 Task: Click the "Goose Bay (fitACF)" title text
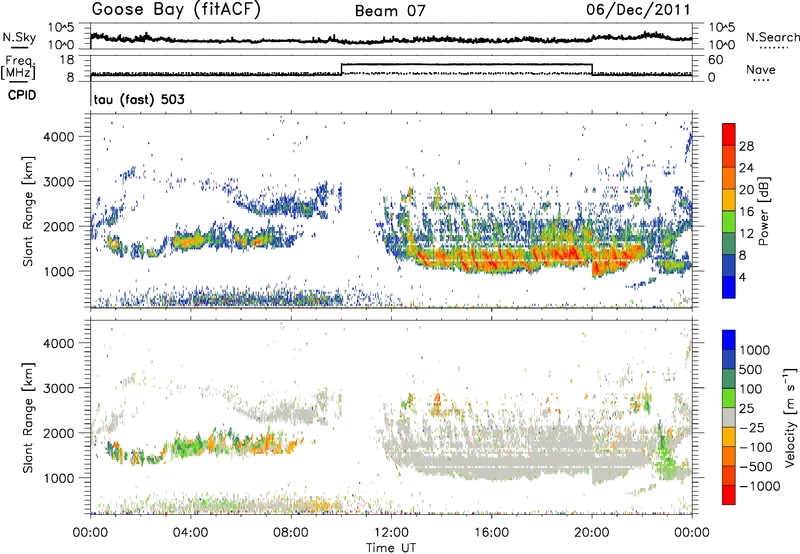(x=176, y=10)
